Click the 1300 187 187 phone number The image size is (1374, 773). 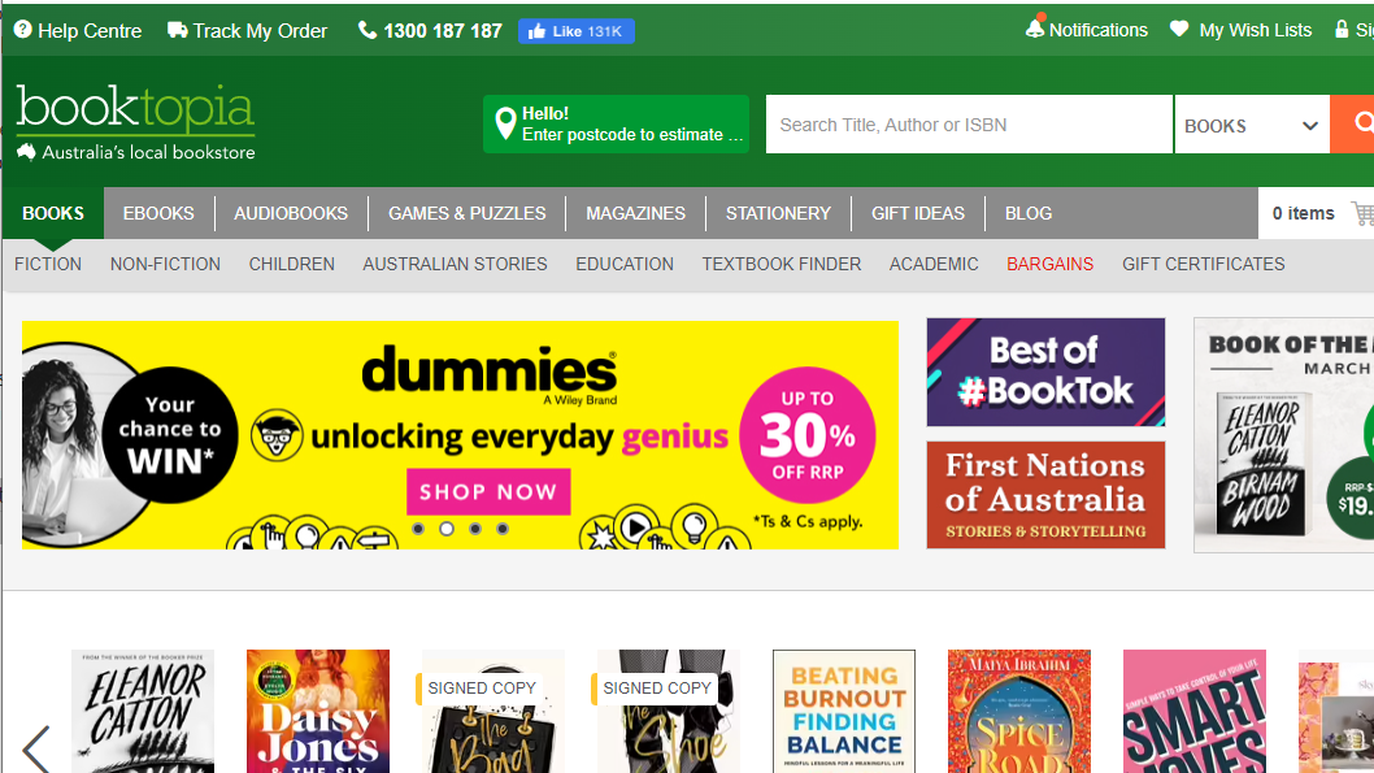pos(443,31)
